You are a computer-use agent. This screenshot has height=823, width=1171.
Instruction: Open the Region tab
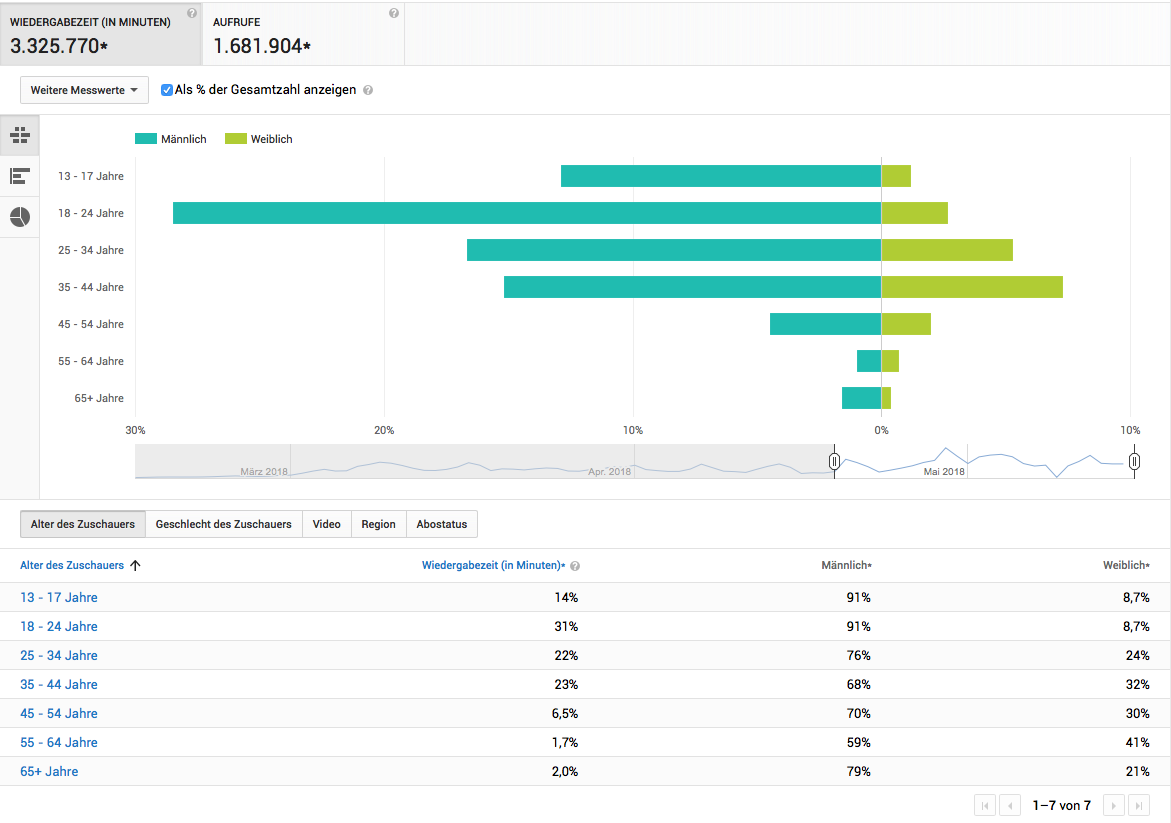378,524
